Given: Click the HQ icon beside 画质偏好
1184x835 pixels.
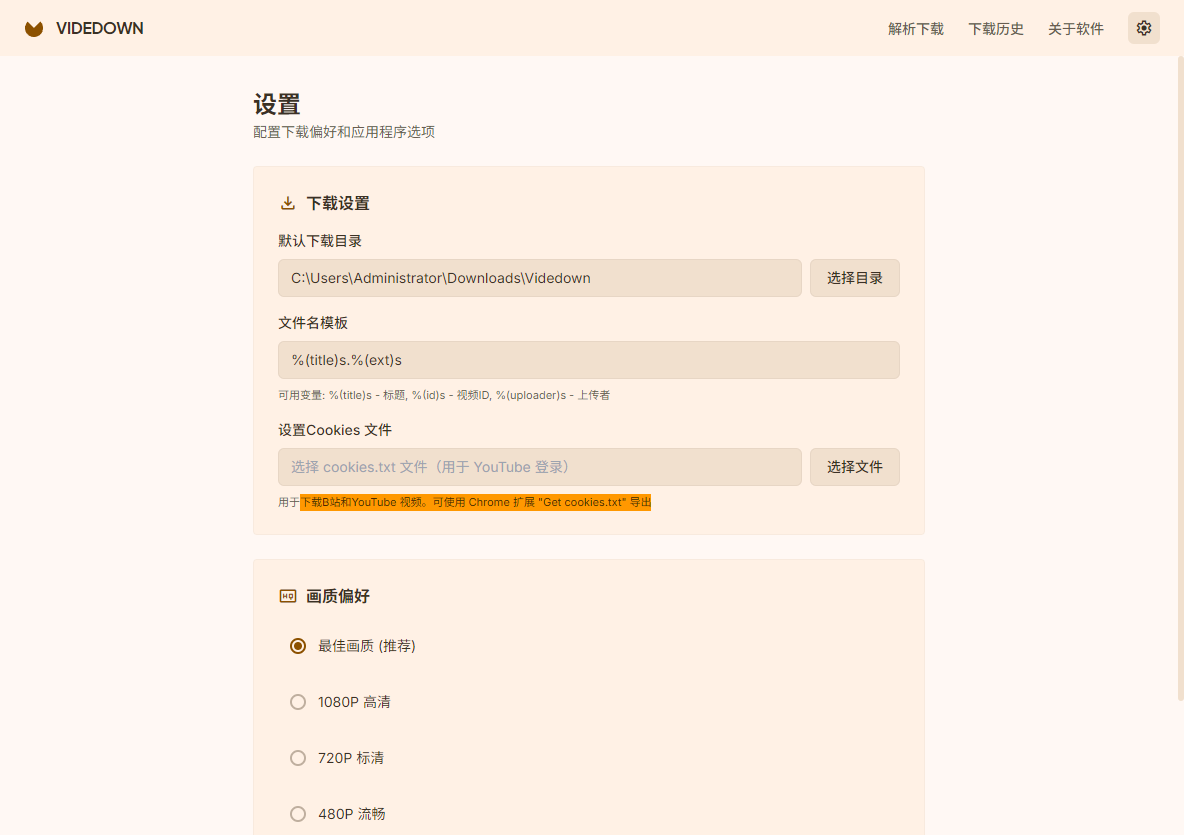Looking at the screenshot, I should point(288,596).
